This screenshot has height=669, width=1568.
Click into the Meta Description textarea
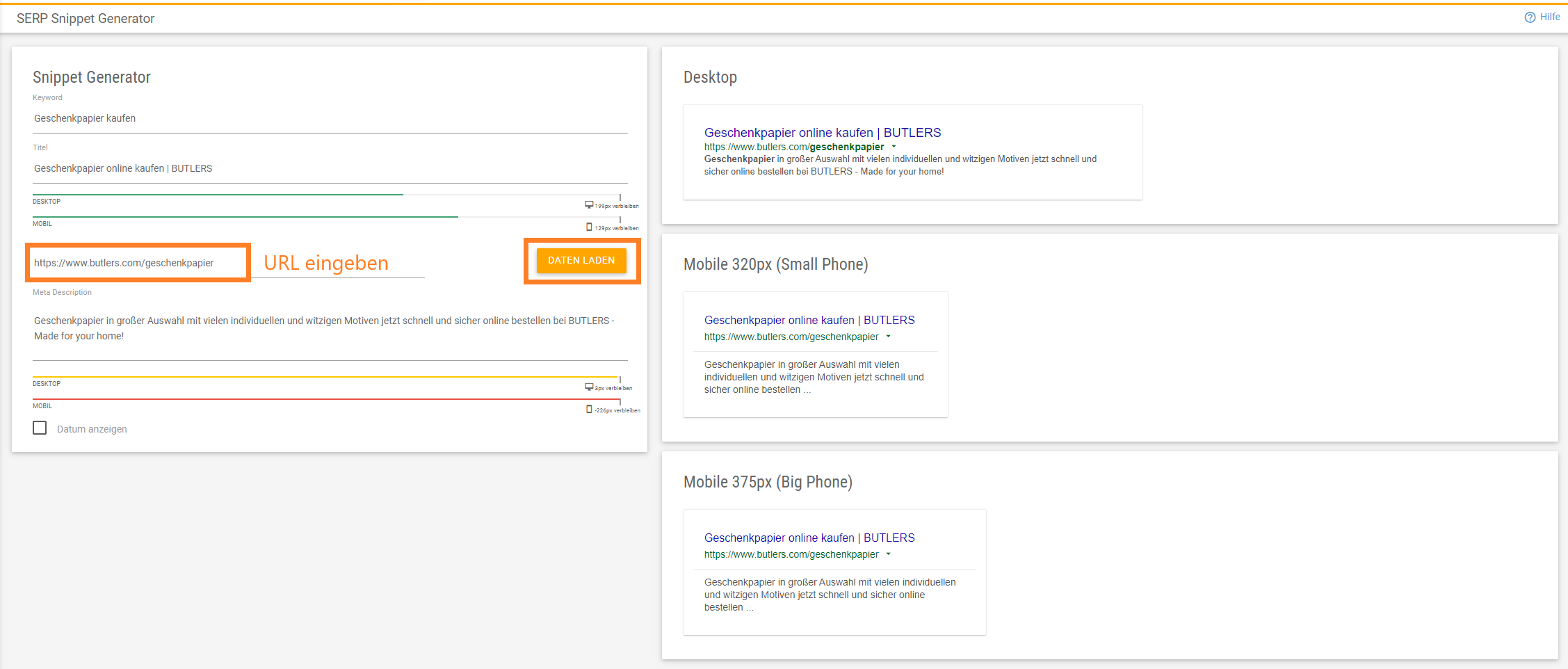pyautogui.click(x=330, y=332)
